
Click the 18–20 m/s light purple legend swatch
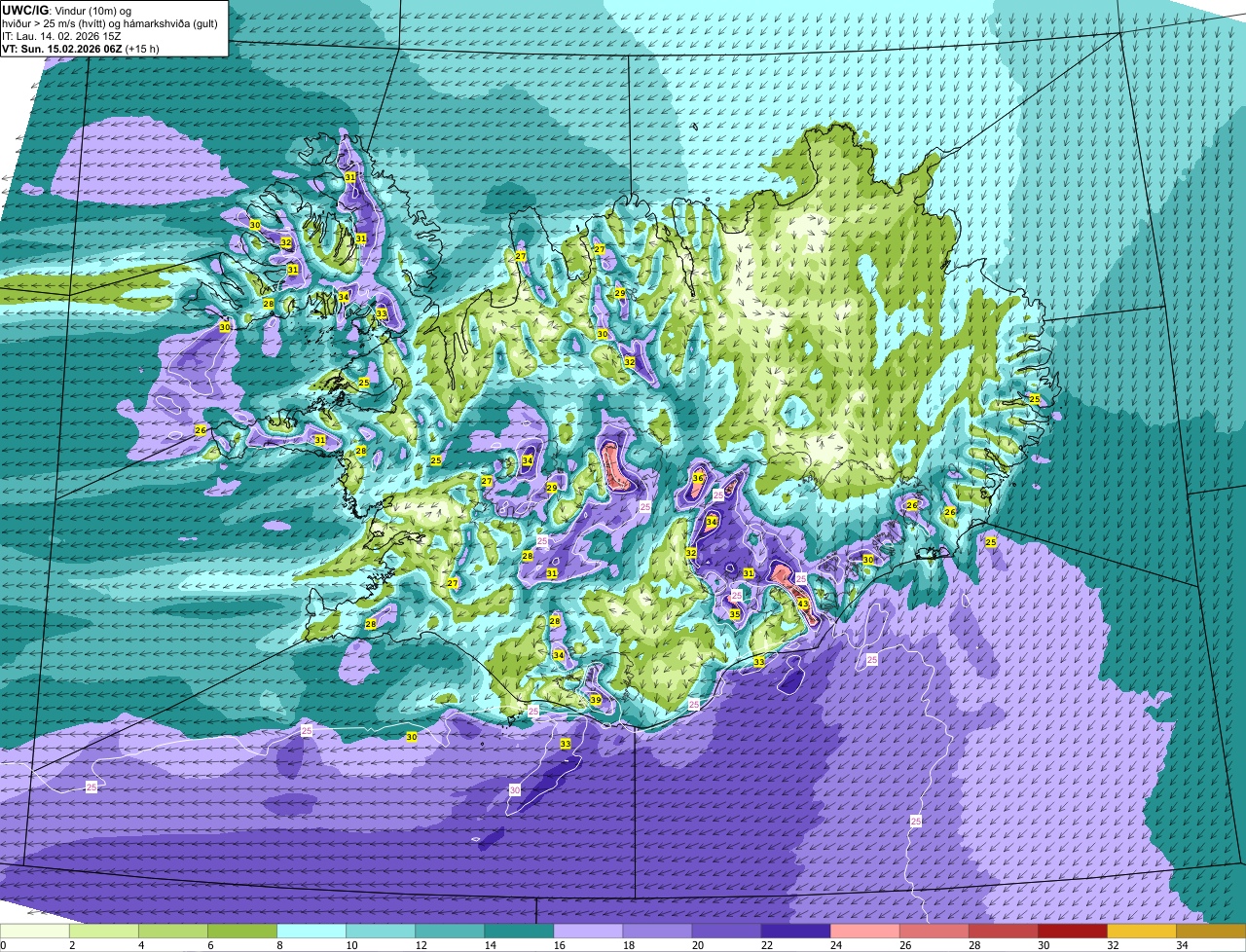pos(657,932)
